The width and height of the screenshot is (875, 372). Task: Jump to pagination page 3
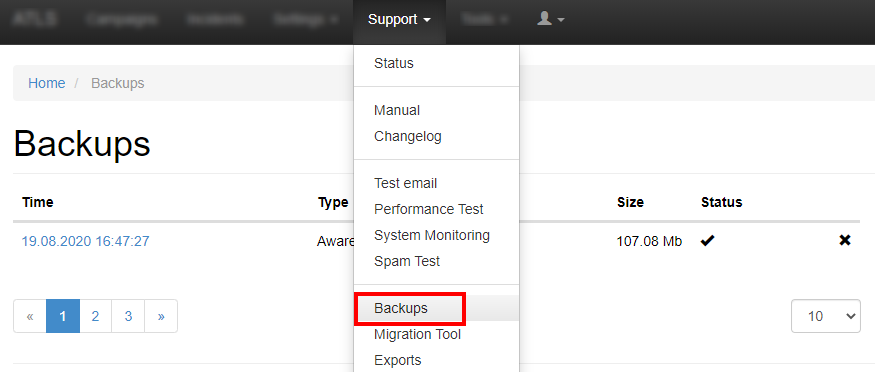[128, 316]
